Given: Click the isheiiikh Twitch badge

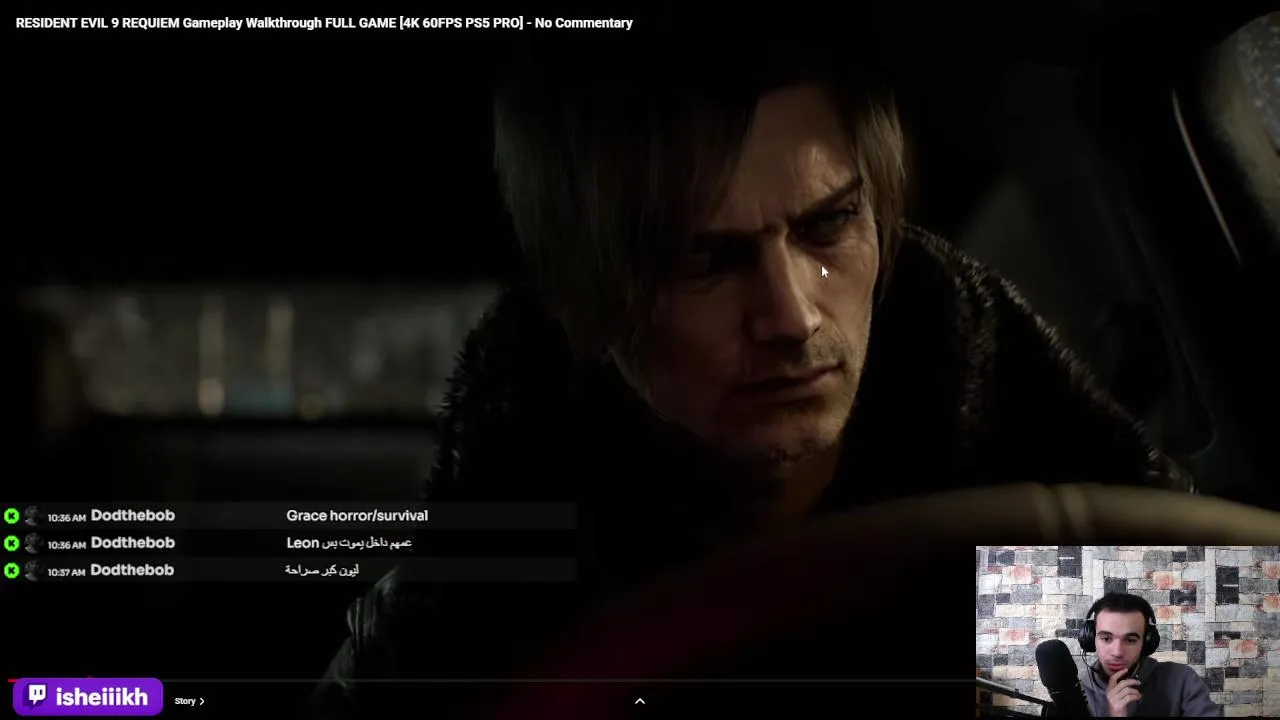Looking at the screenshot, I should tap(87, 697).
